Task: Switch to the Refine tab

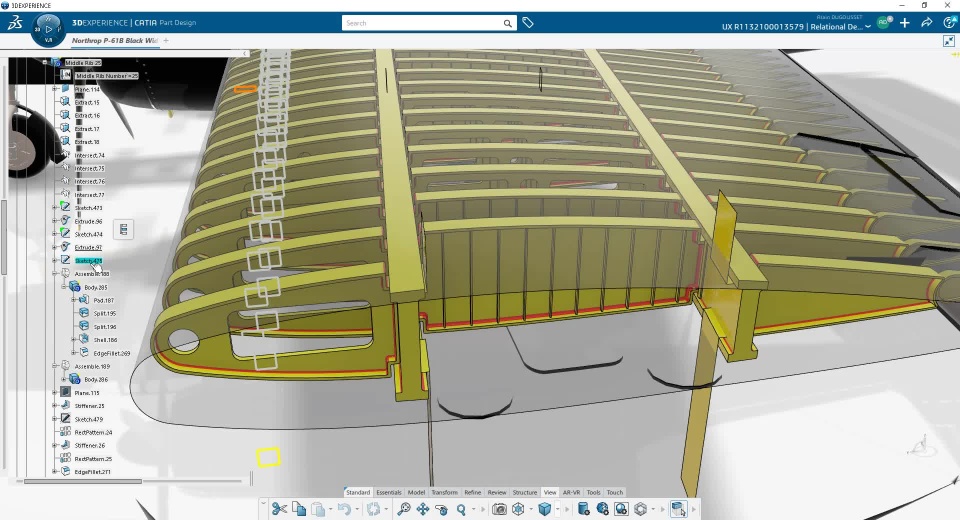Action: (473, 492)
